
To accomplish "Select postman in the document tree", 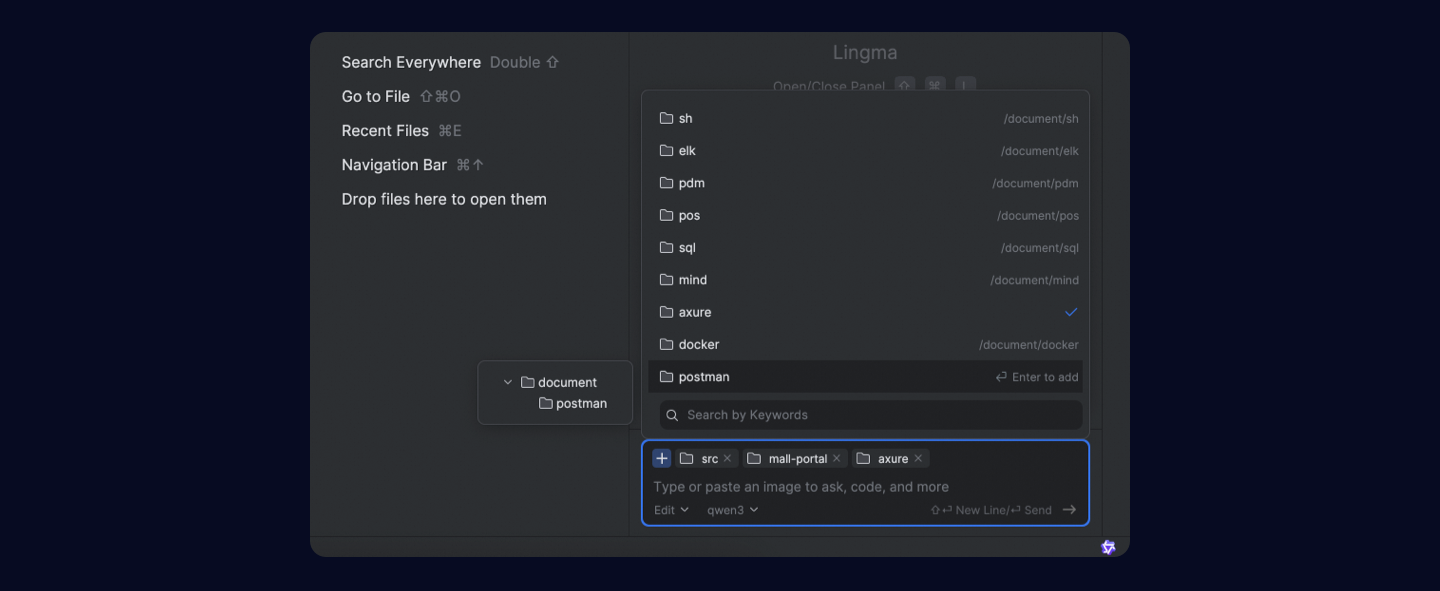I will coord(581,403).
